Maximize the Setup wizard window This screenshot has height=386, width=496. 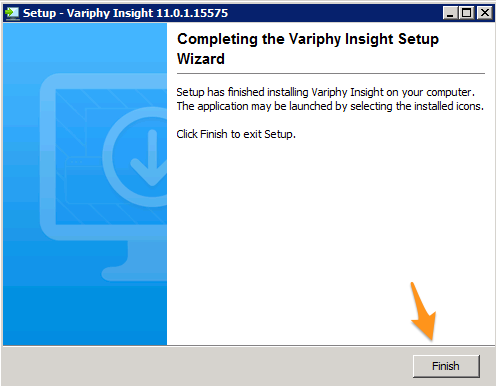tap(467, 13)
